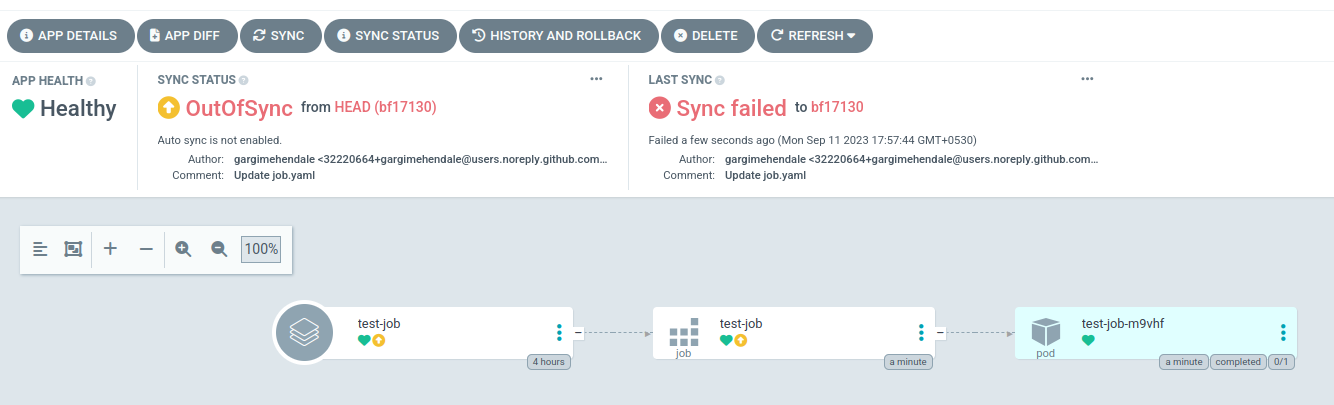Click the group nodes icon in tree toolbar

[x=72, y=249]
